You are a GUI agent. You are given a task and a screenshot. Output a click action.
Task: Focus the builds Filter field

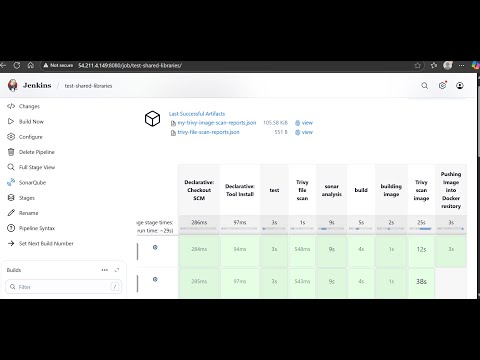(x=64, y=287)
